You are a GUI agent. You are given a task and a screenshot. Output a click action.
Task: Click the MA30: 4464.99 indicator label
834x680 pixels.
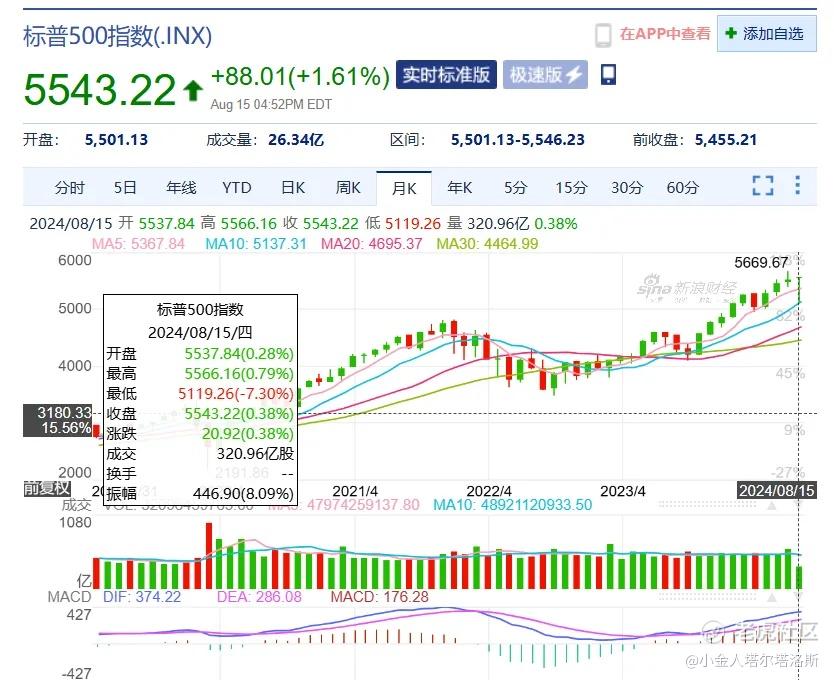tap(487, 244)
